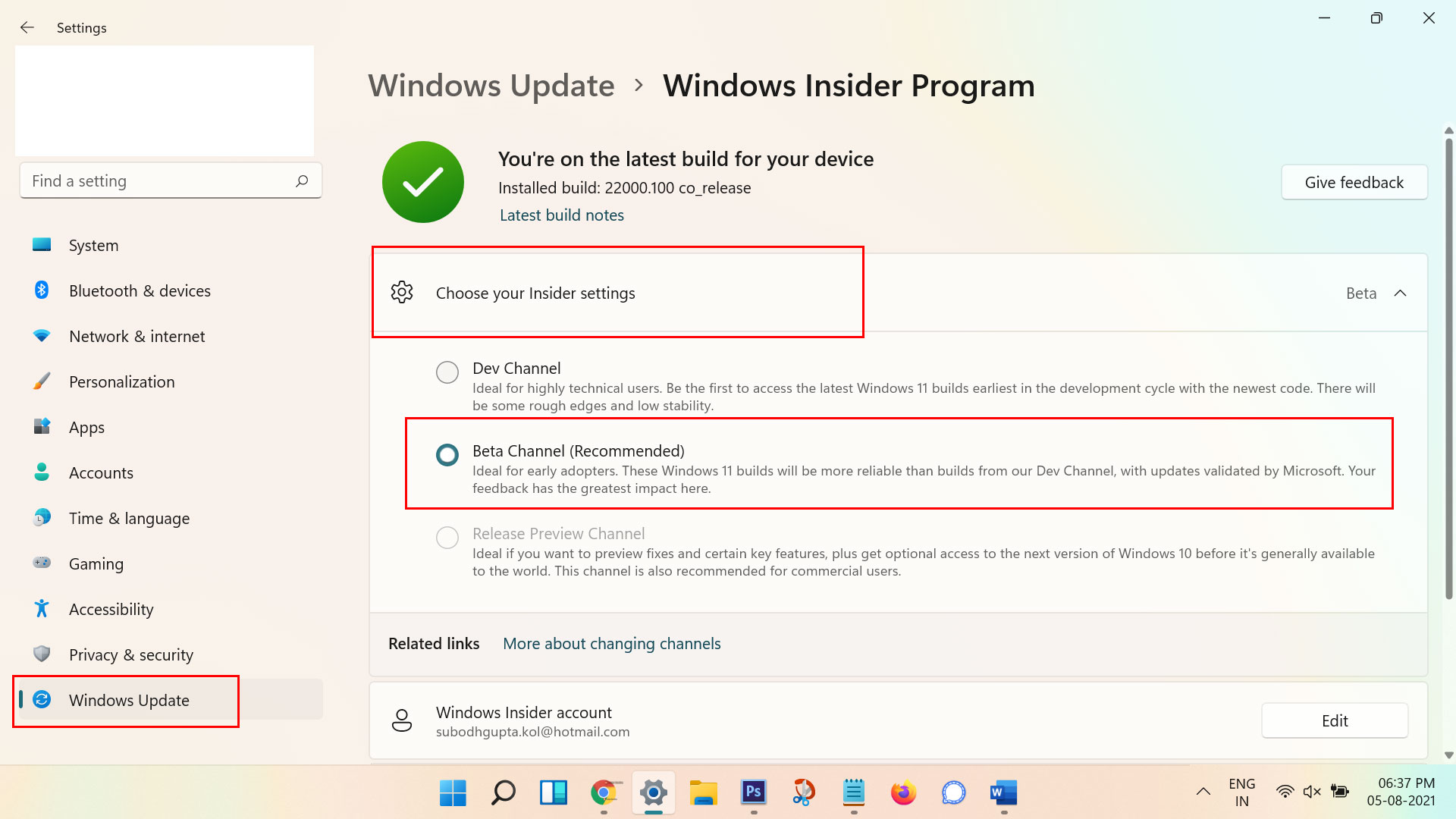Screen dimensions: 1456x819
Task: Select the Dev Channel option
Action: click(447, 372)
